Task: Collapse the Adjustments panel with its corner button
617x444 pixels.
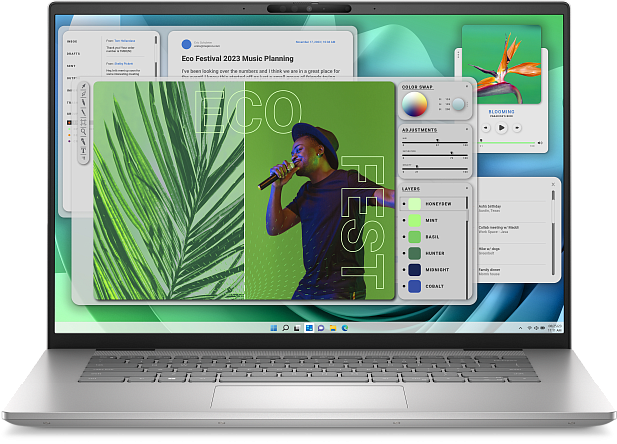Action: coord(467,129)
